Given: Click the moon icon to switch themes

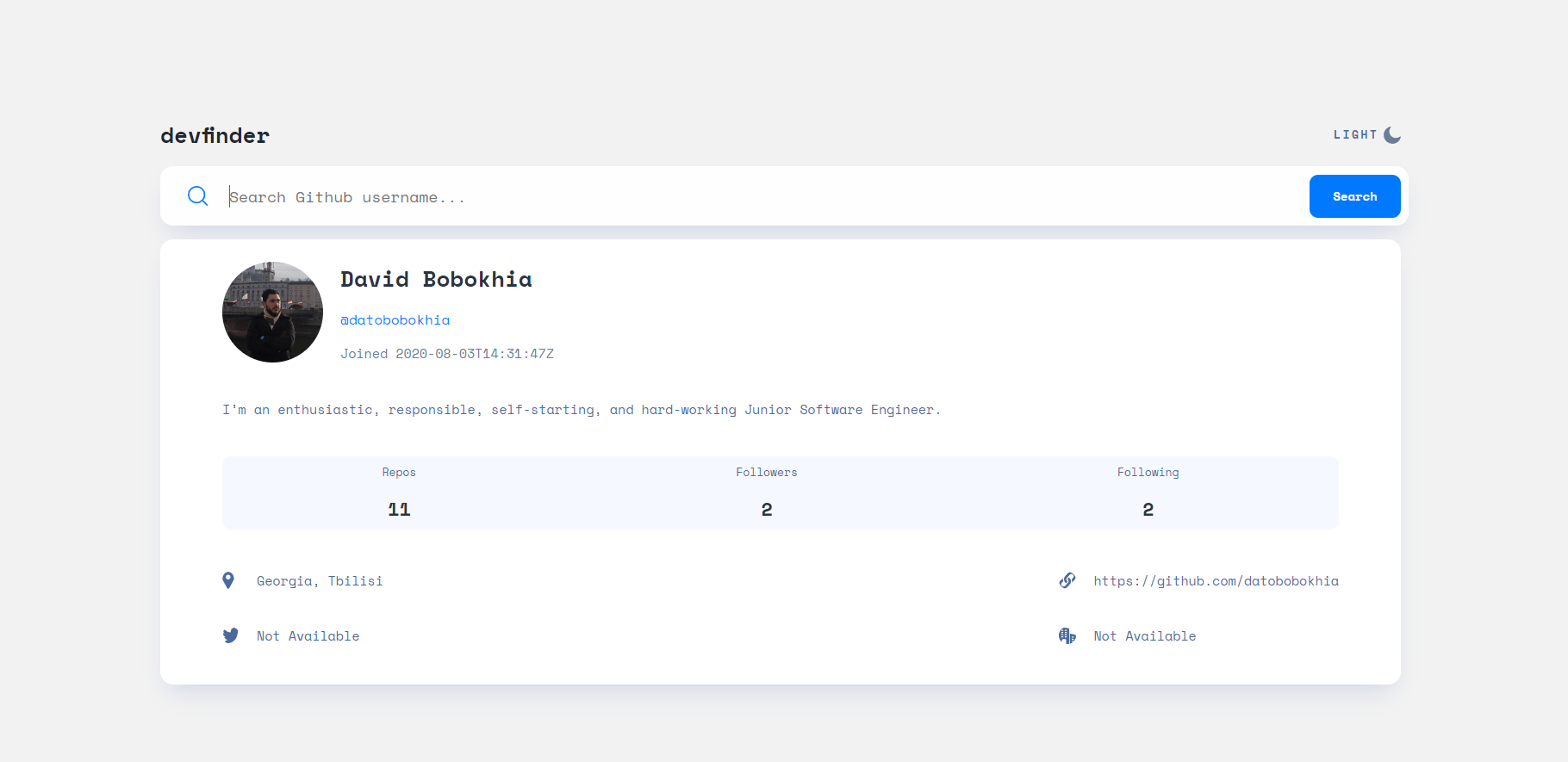Looking at the screenshot, I should (x=1391, y=134).
